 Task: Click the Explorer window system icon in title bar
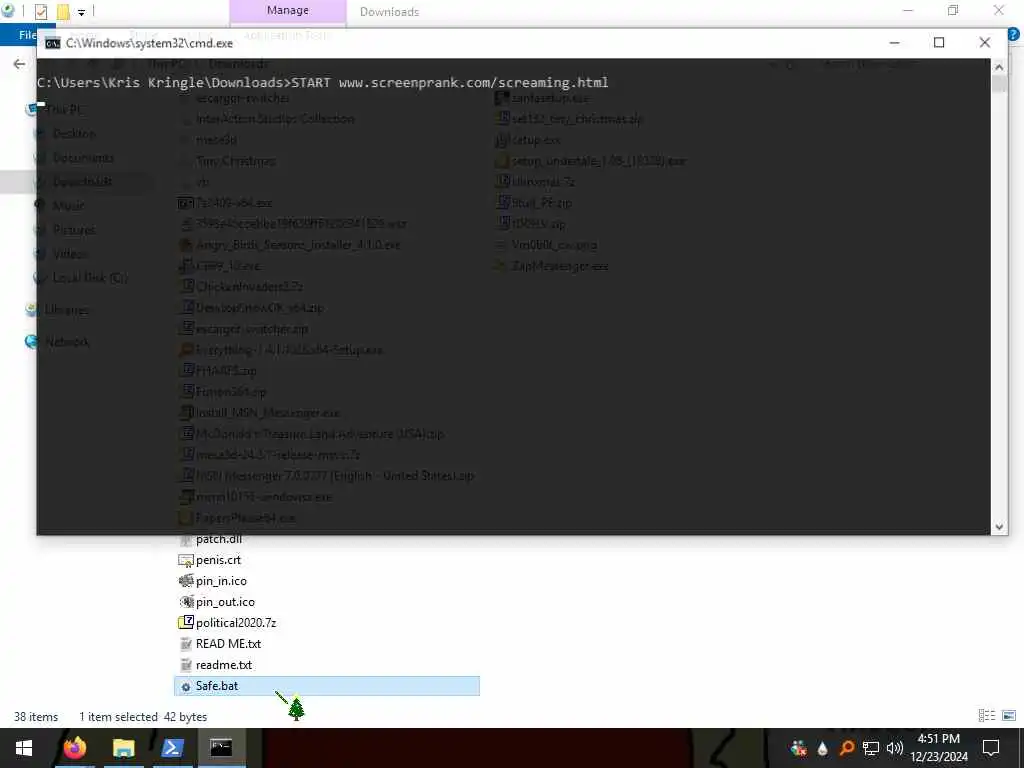[8, 10]
